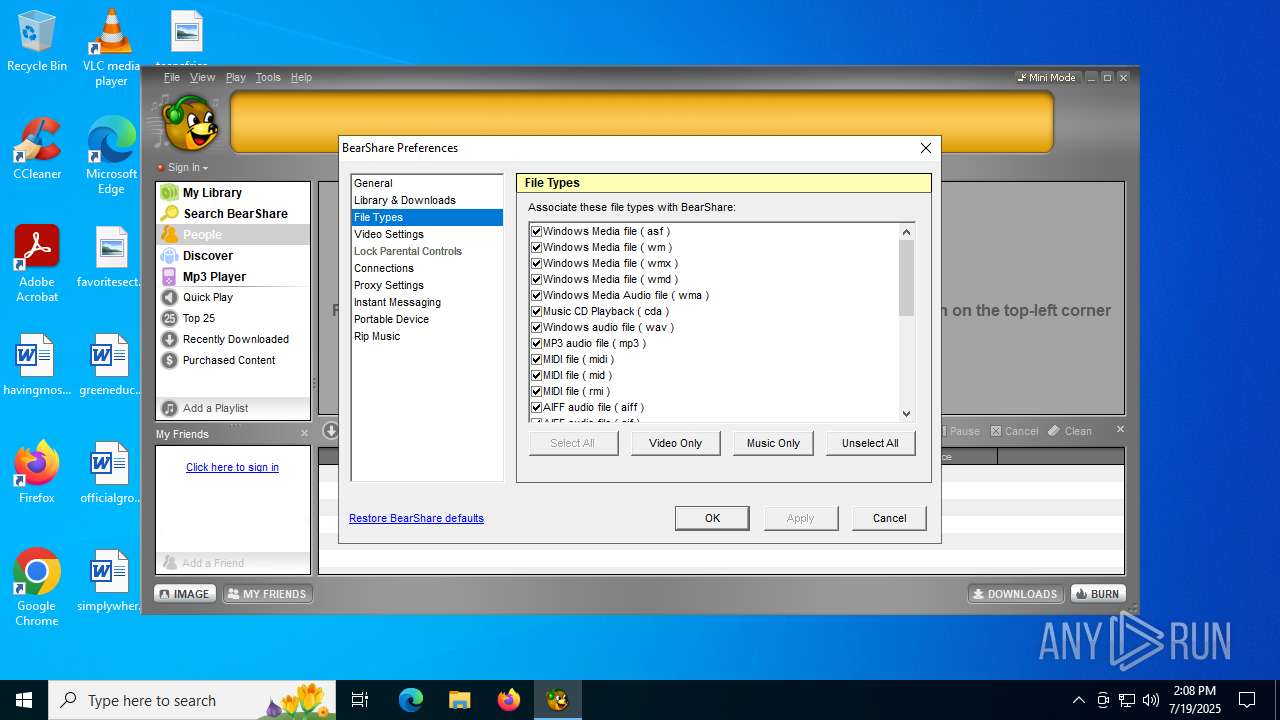Select the People section icon

169,234
